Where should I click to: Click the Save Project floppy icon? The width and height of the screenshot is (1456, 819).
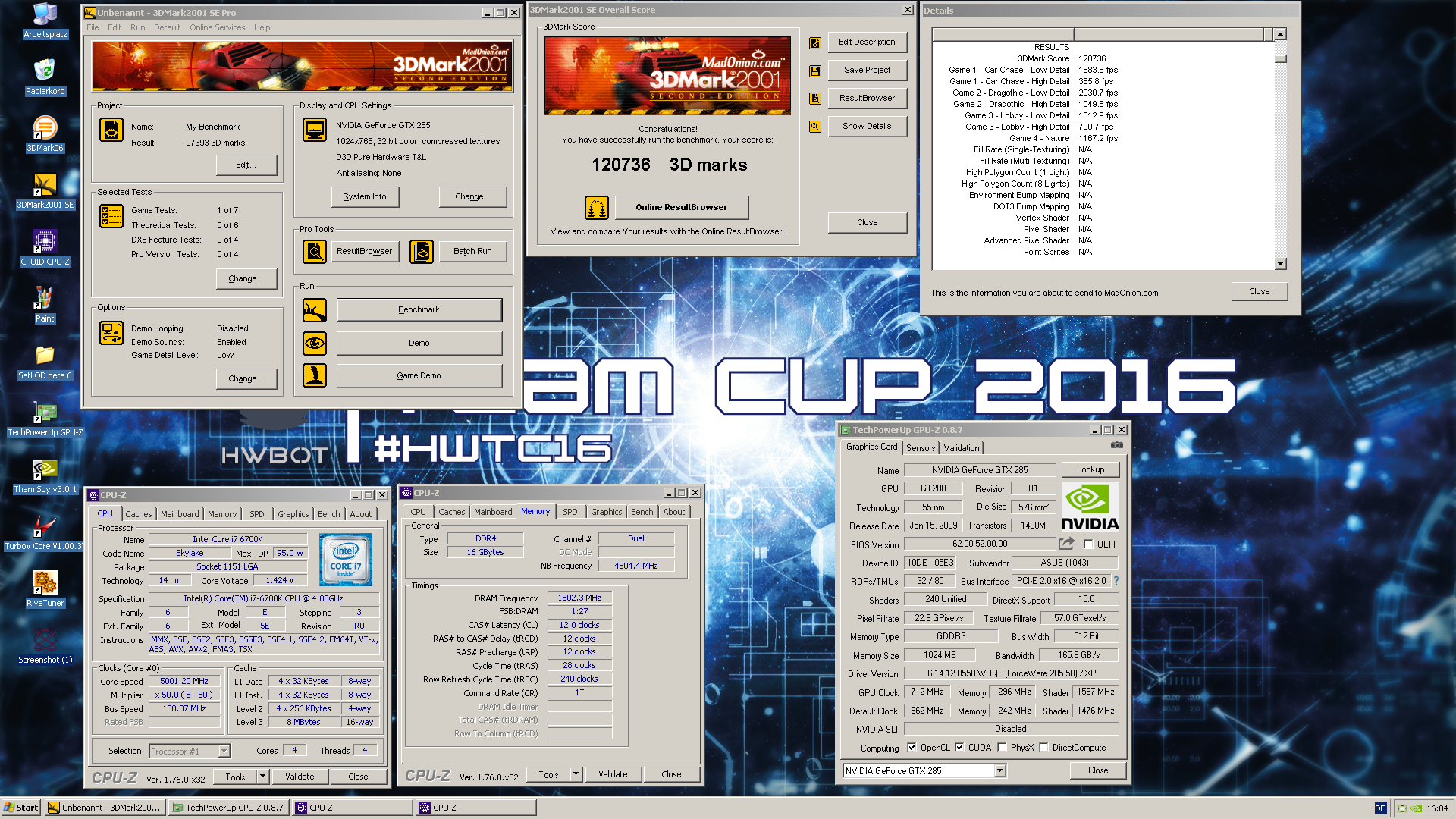[x=815, y=71]
